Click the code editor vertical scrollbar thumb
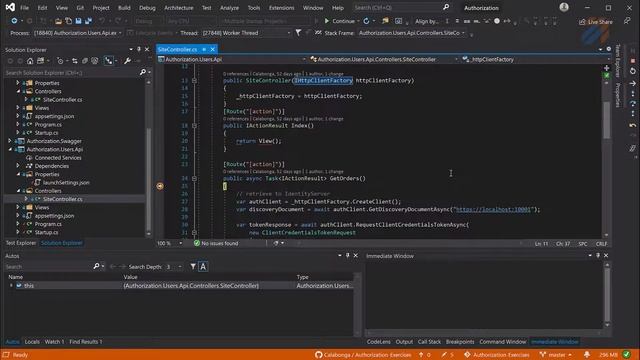The width and height of the screenshot is (640, 360). coord(607,120)
